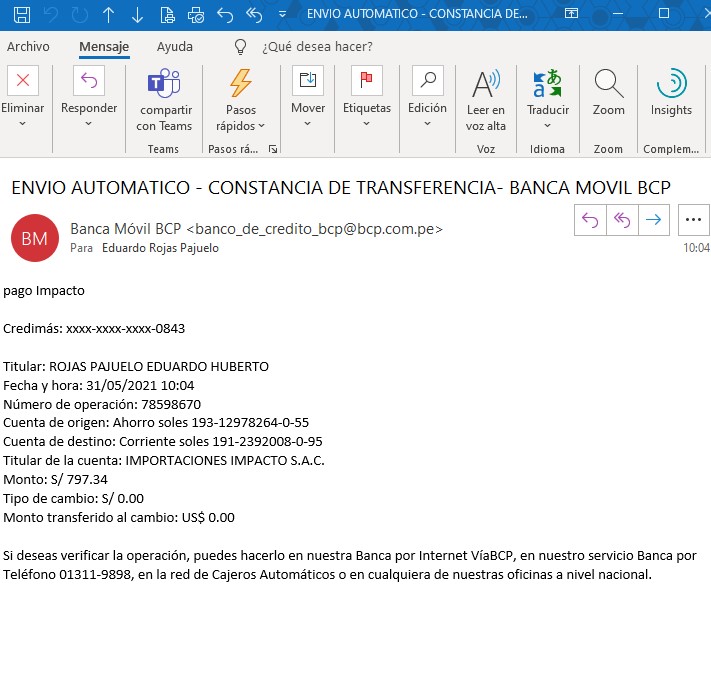The image size is (711, 685).
Task: Open the Archivo tab
Action: click(x=28, y=47)
